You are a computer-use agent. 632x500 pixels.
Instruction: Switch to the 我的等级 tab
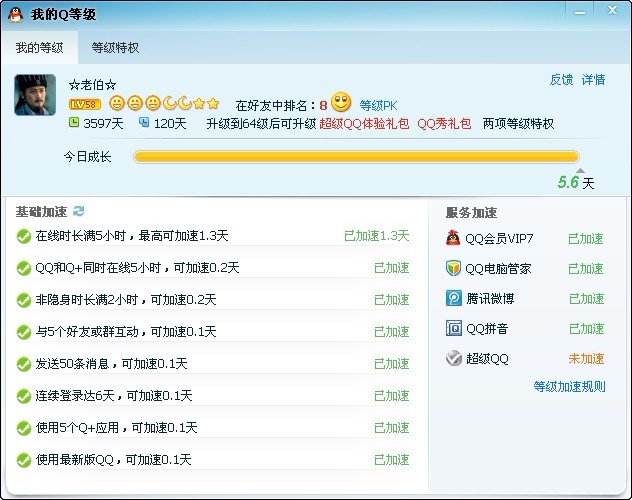40,48
